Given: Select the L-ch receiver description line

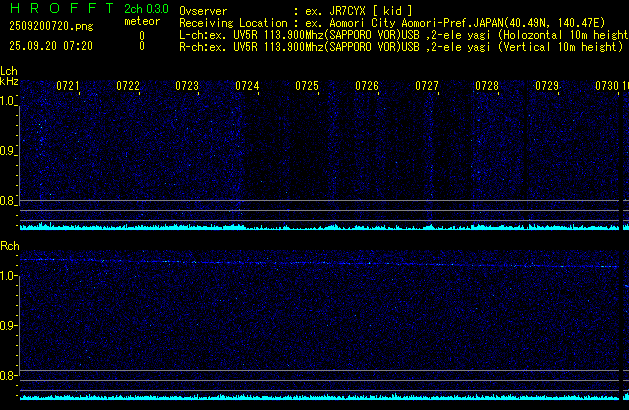Looking at the screenshot, I should pyautogui.click(x=400, y=34).
